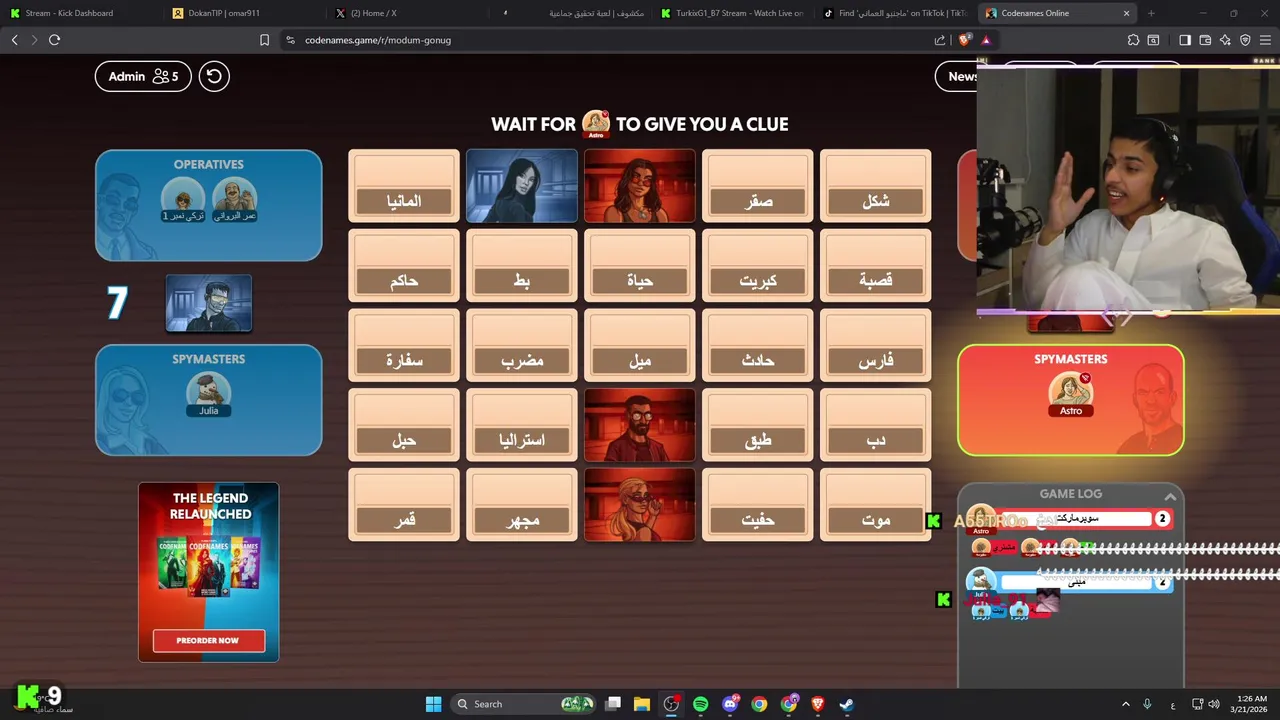Screen dimensions: 1280x720
Task: Pick the موت card
Action: click(x=876, y=506)
